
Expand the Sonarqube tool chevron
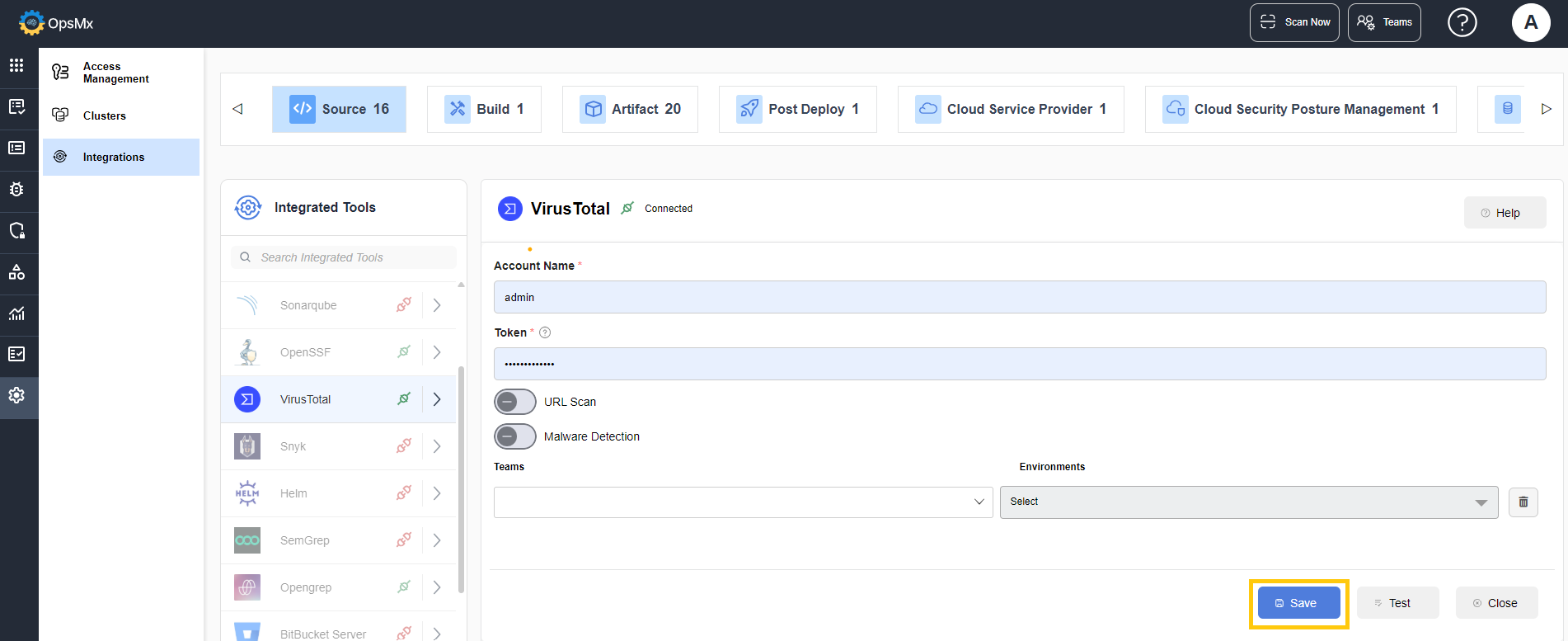437,305
